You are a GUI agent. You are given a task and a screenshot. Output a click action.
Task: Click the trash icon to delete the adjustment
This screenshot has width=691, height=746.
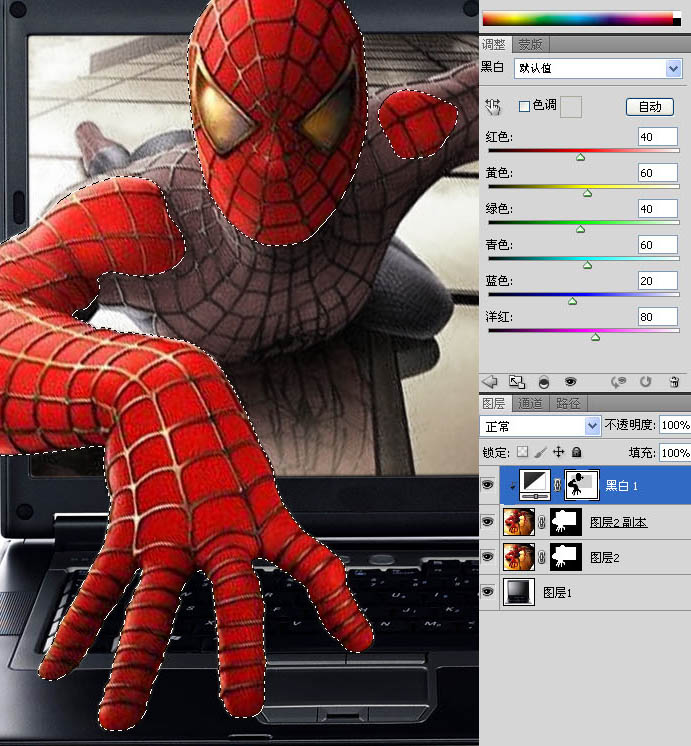tap(674, 381)
